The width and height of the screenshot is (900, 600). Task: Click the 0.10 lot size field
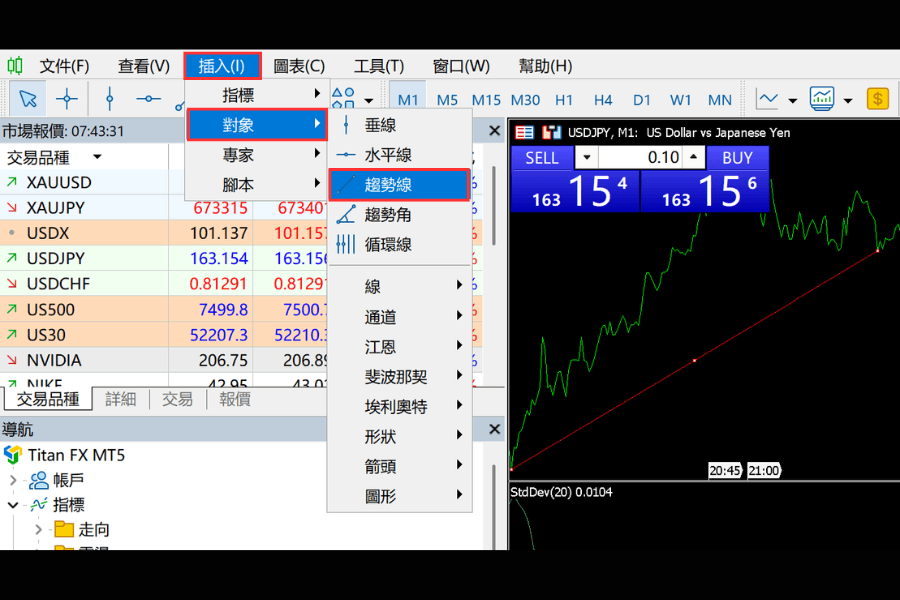pos(640,157)
